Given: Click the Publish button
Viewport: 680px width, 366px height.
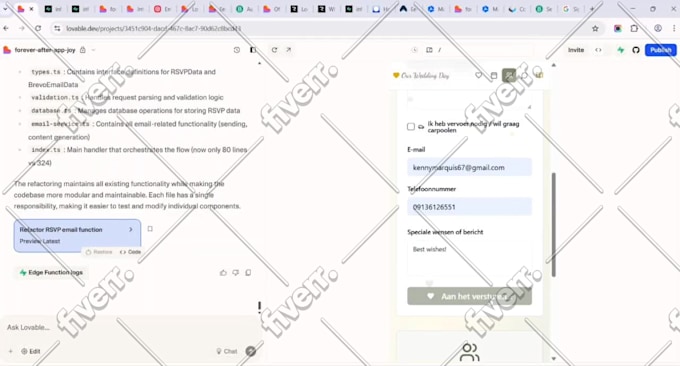Looking at the screenshot, I should [x=660, y=50].
